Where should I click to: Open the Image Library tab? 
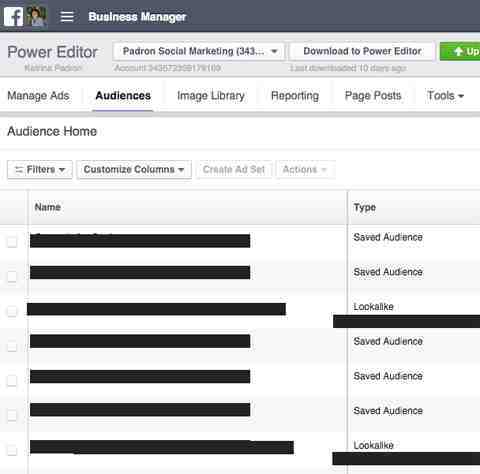(x=211, y=96)
